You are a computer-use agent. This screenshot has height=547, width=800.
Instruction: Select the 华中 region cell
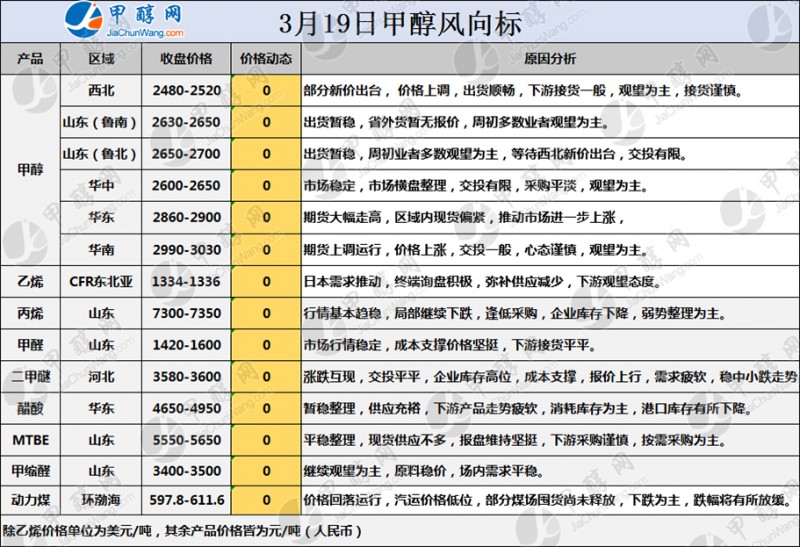(x=101, y=185)
